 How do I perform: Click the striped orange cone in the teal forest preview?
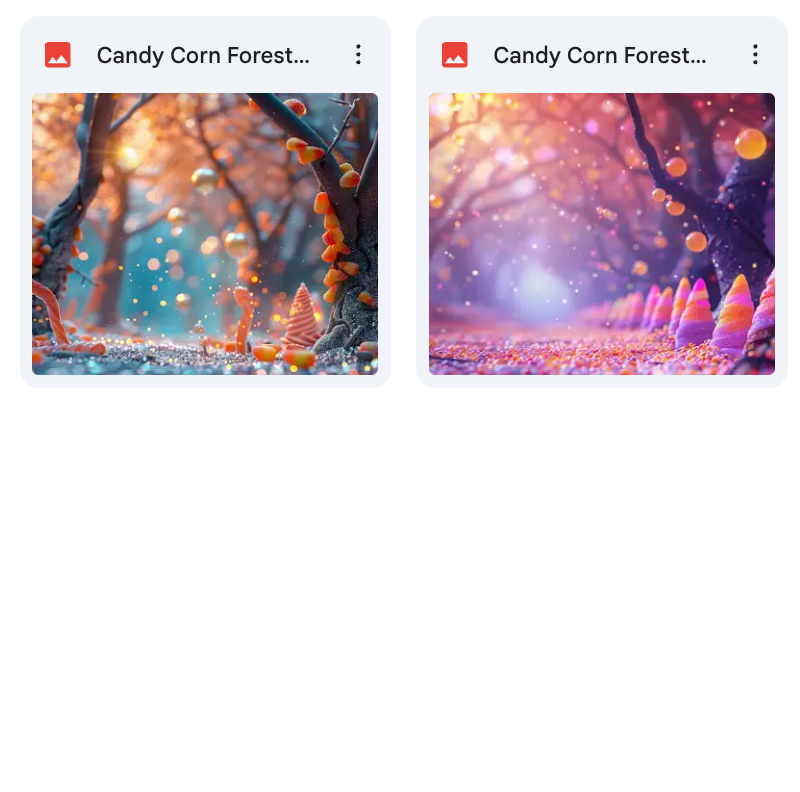302,316
